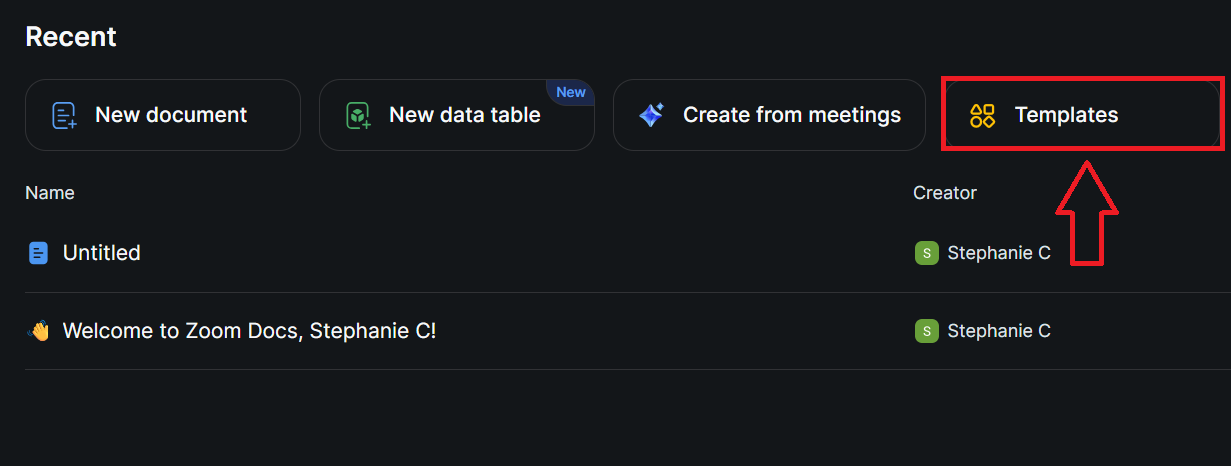Click Stephanie C name beside Untitled
This screenshot has height=466, width=1231.
pyautogui.click(x=998, y=253)
